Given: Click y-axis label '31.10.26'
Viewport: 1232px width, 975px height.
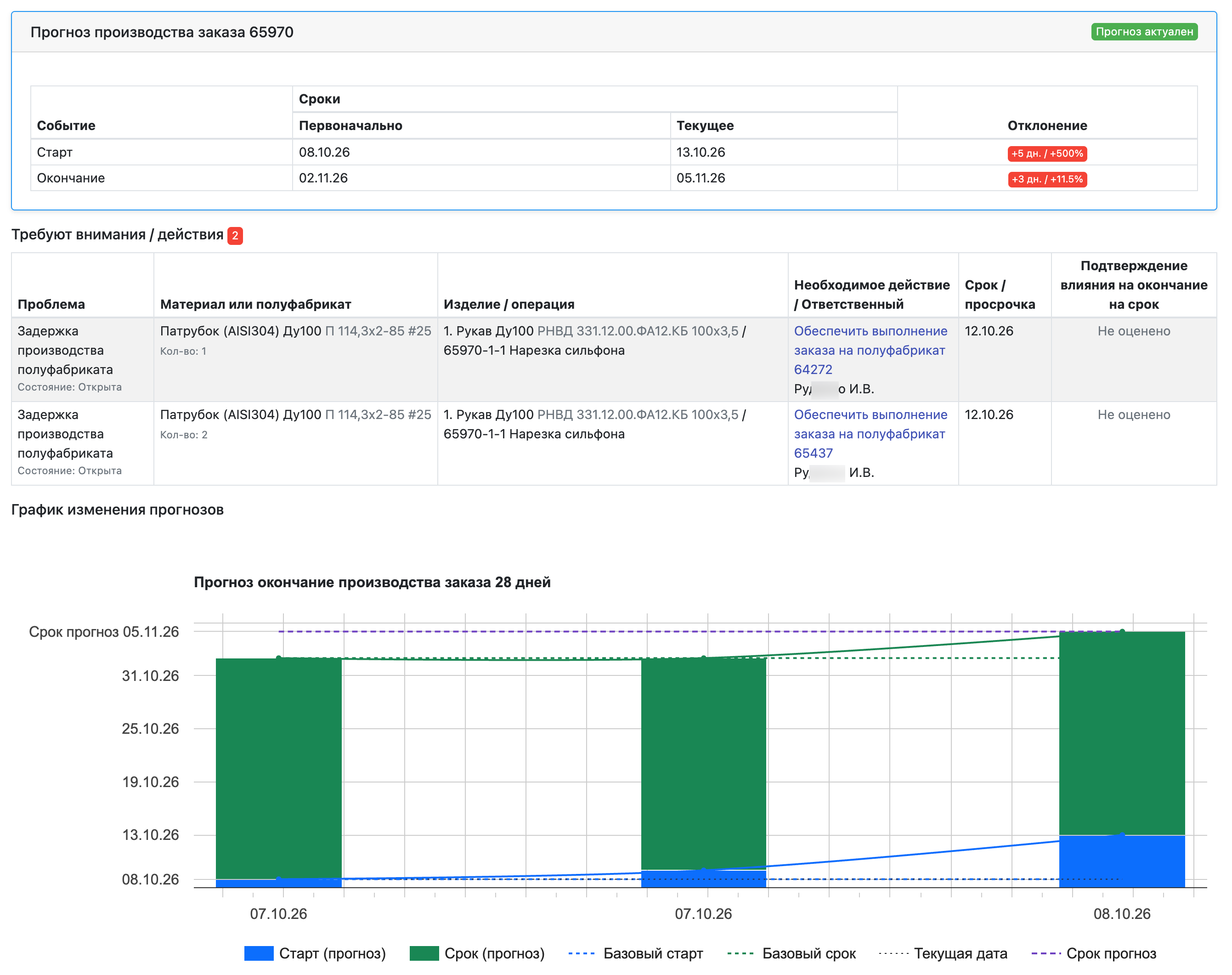Looking at the screenshot, I should pyautogui.click(x=150, y=675).
